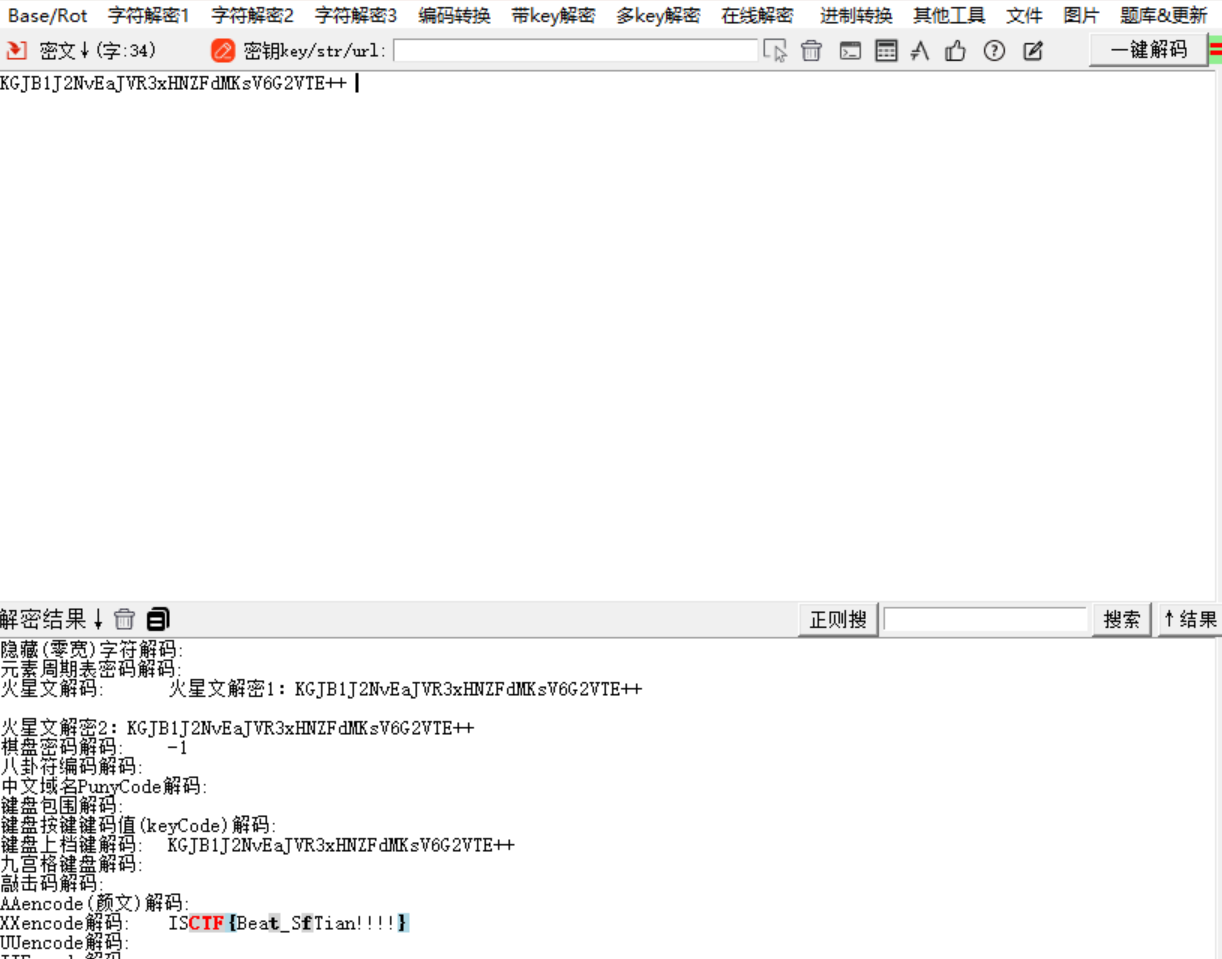Open the 编码转换 menu
Viewport: 1222px width, 959px height.
pyautogui.click(x=454, y=16)
